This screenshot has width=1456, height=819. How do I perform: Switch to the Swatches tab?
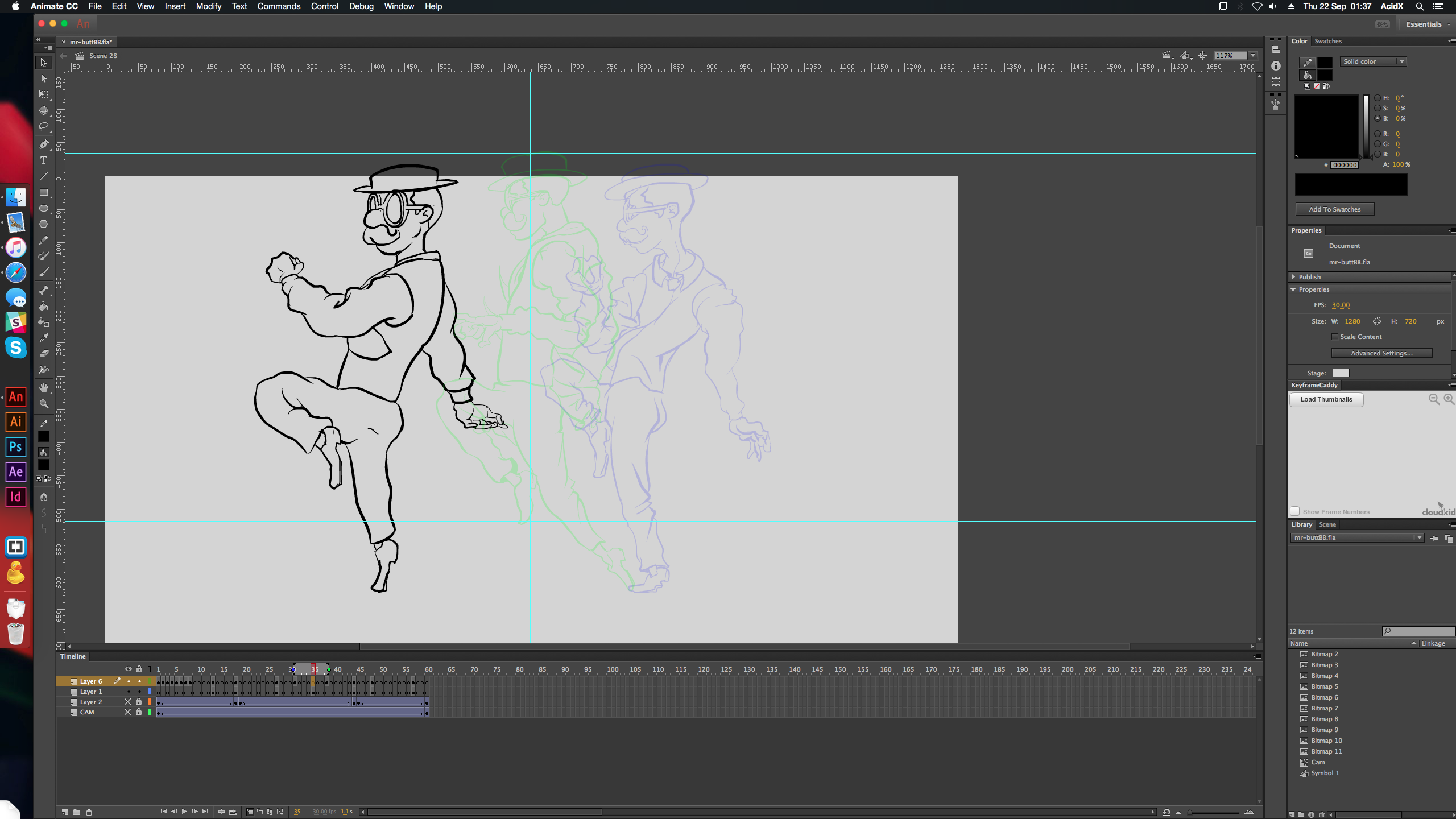tap(1328, 41)
